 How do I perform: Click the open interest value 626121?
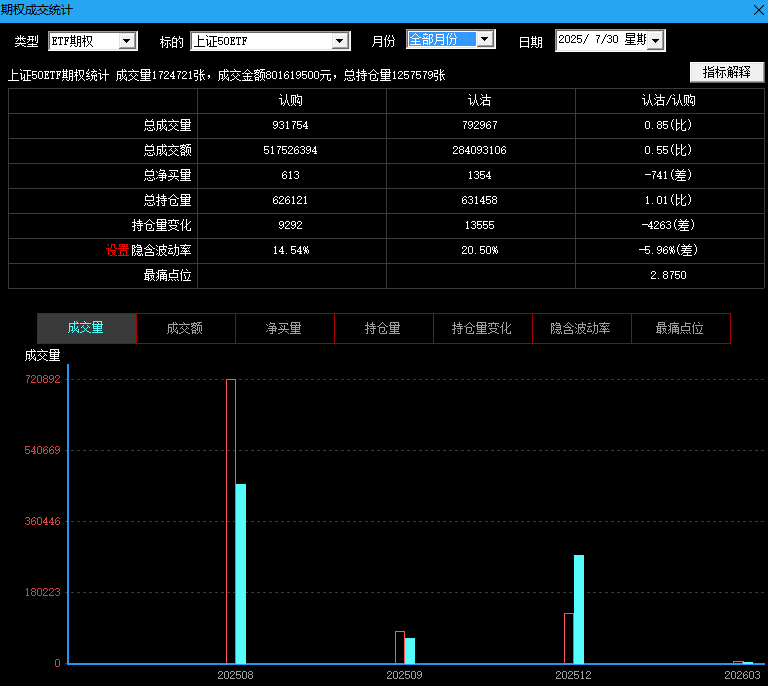[290, 200]
